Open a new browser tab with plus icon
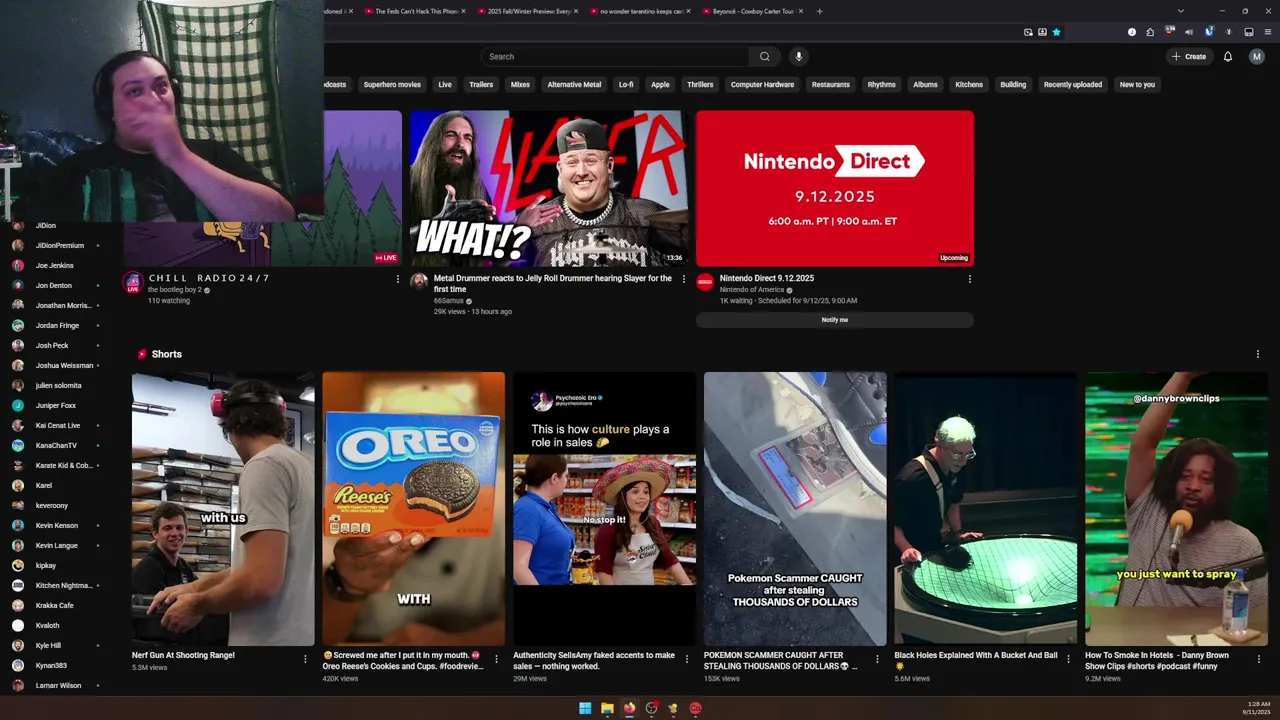The image size is (1280, 720). [819, 11]
